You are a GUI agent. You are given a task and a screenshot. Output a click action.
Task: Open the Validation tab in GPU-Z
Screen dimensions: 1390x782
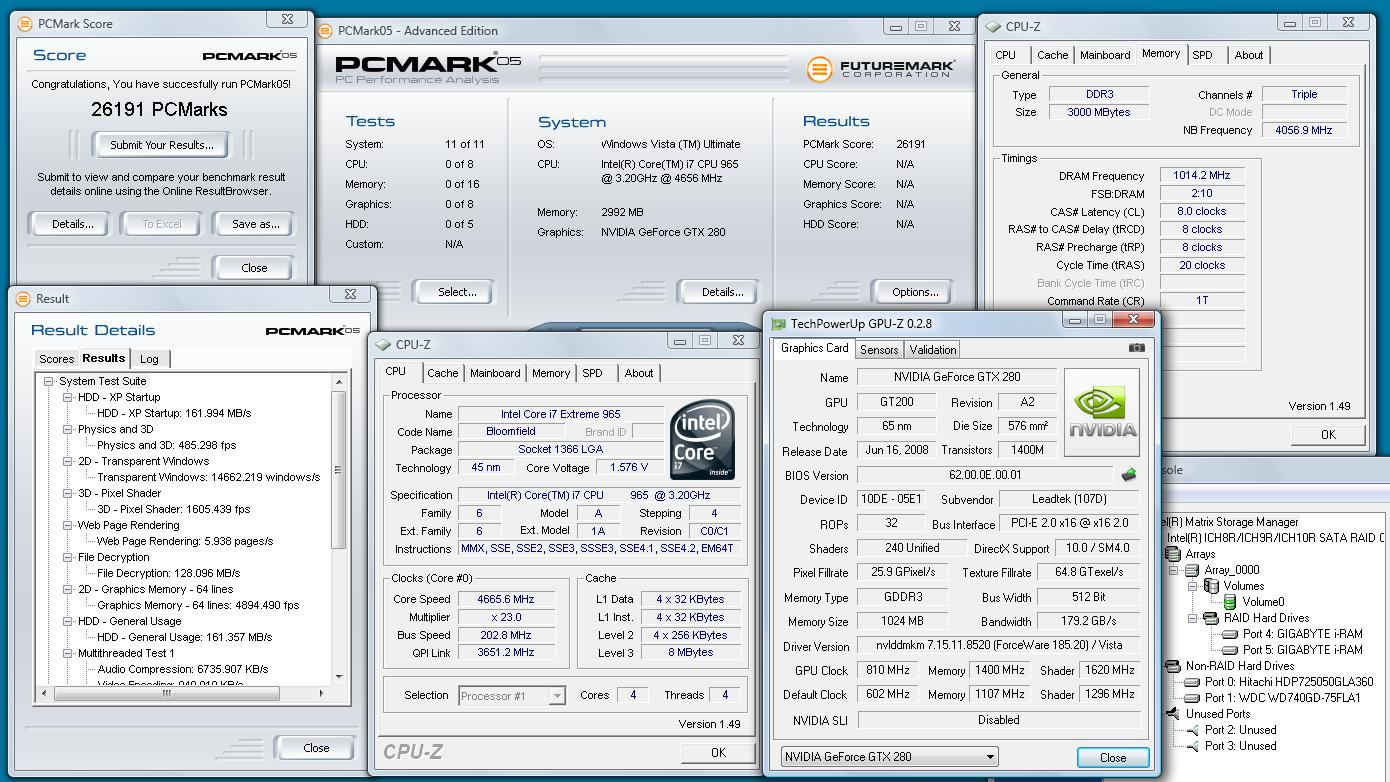coord(933,350)
